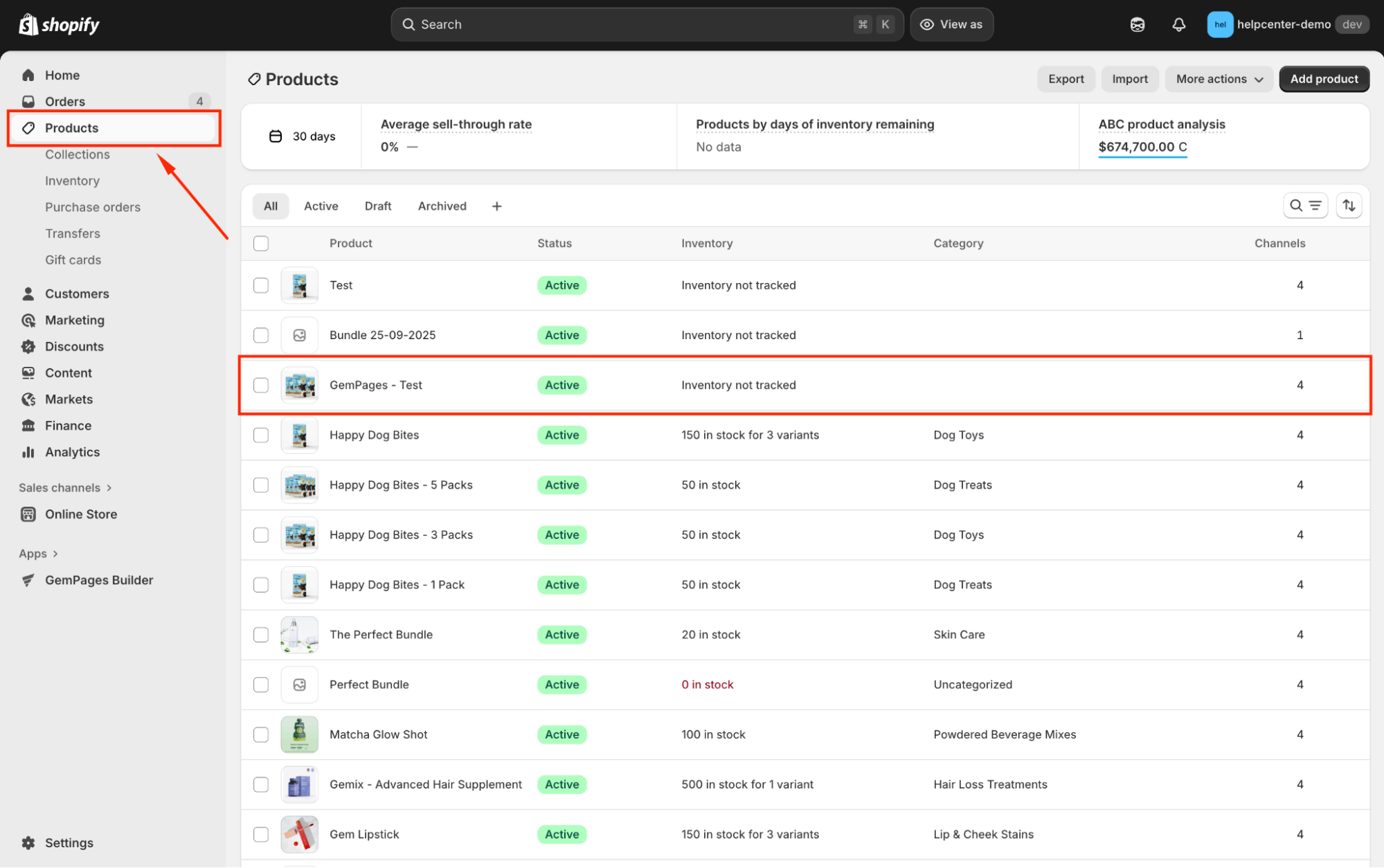The height and width of the screenshot is (868, 1384).
Task: Open the Settings gear icon
Action: [x=28, y=842]
